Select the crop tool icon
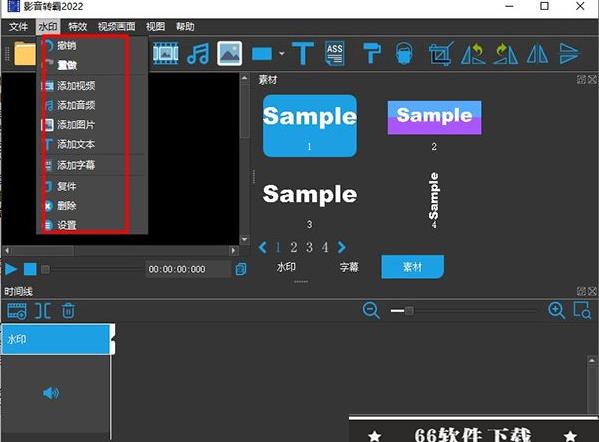This screenshot has width=599, height=442. [441, 53]
